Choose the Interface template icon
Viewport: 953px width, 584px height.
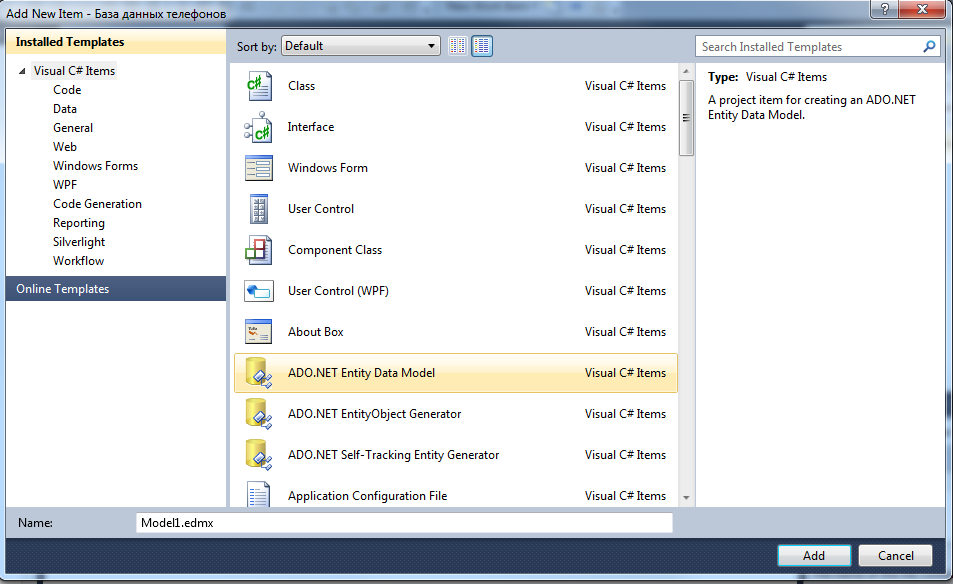[259, 127]
